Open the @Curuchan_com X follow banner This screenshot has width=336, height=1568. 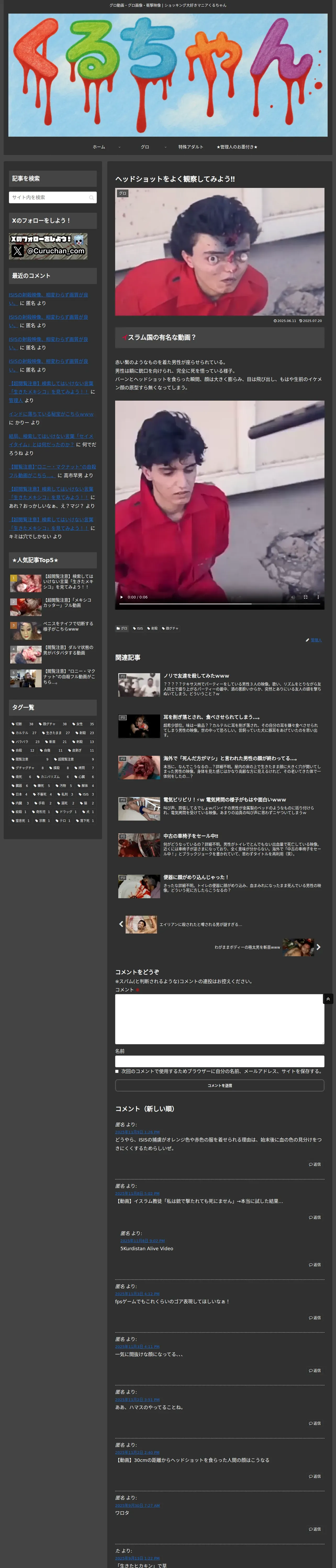(x=48, y=246)
